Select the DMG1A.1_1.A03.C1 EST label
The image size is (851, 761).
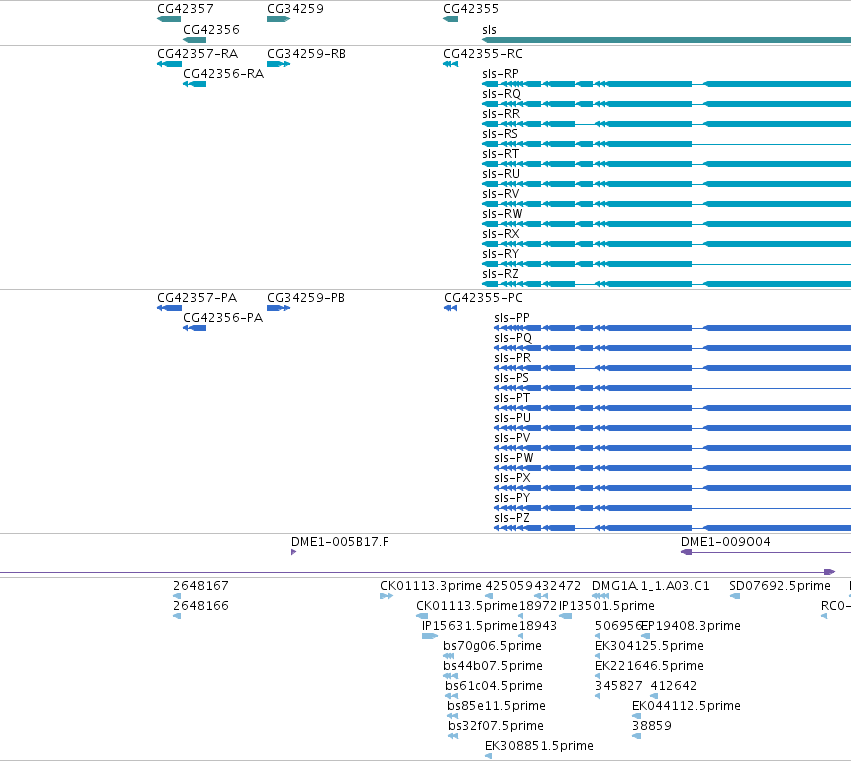[x=651, y=586]
